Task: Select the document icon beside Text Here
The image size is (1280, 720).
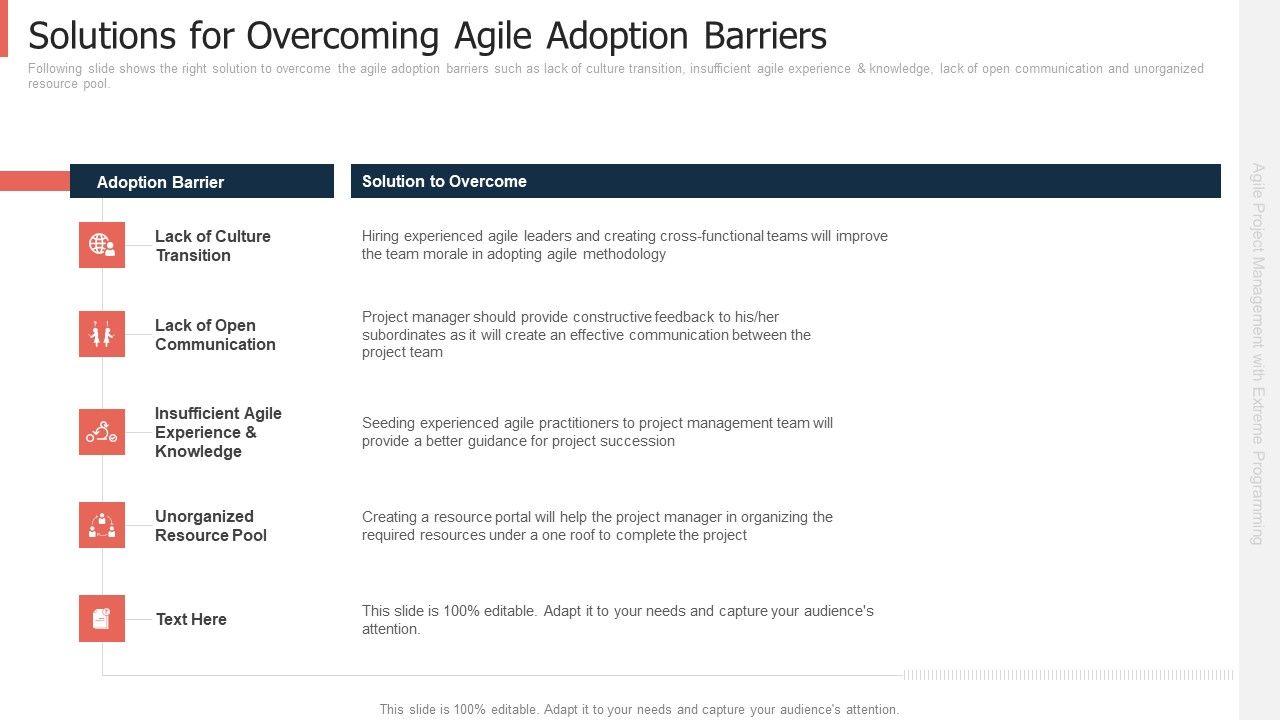Action: 102,619
